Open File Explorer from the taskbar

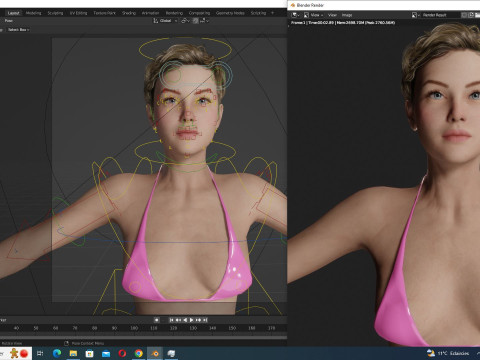(x=73, y=353)
